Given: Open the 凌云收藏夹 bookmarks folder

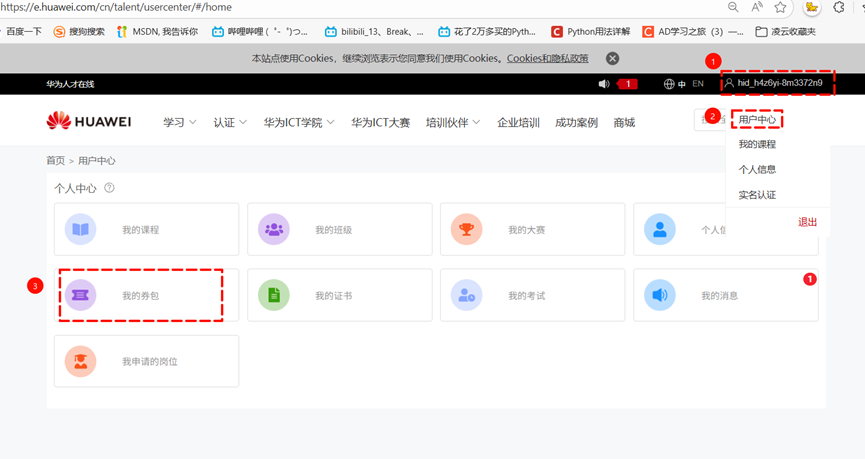Looking at the screenshot, I should 786,31.
